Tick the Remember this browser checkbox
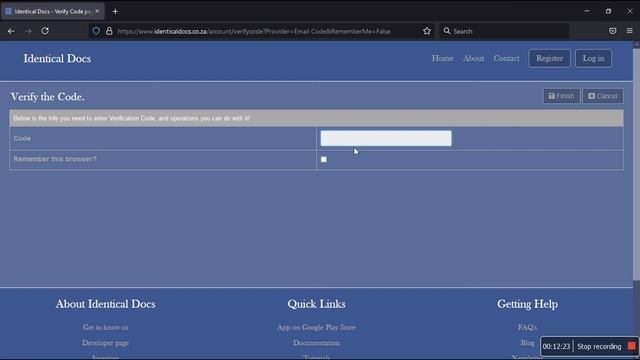The image size is (640, 360). pos(324,159)
